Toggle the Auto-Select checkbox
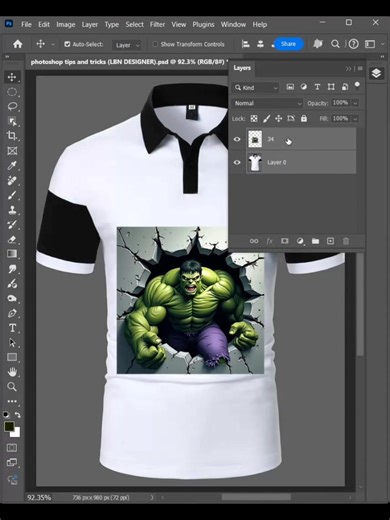Viewport: 390px width, 520px height. pyautogui.click(x=67, y=44)
